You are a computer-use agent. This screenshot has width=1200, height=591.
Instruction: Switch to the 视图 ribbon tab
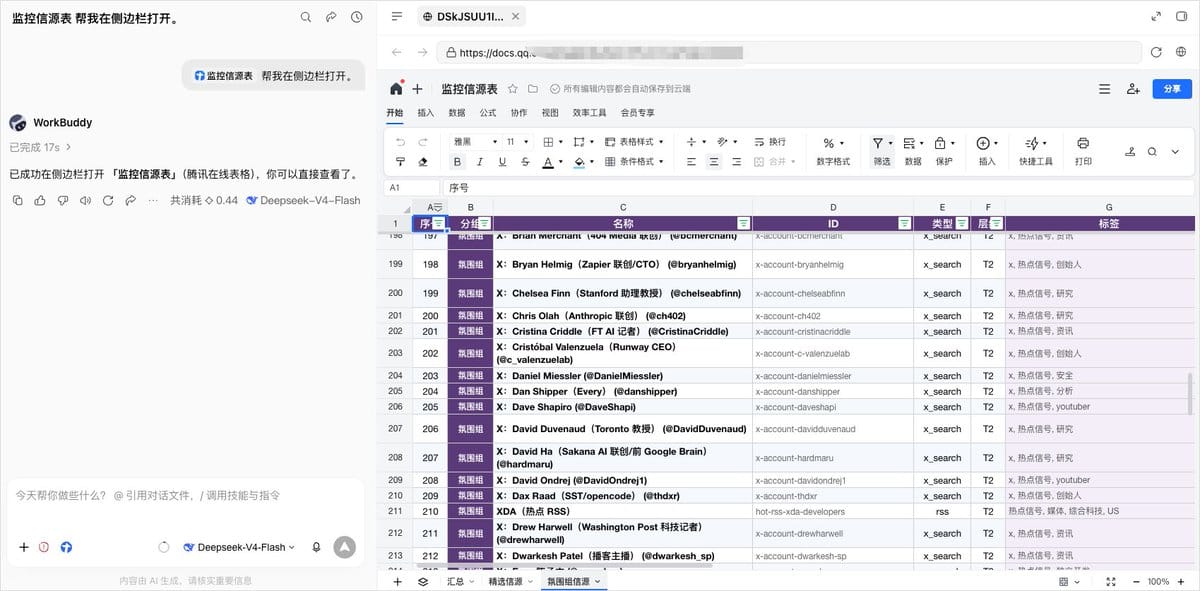point(550,113)
